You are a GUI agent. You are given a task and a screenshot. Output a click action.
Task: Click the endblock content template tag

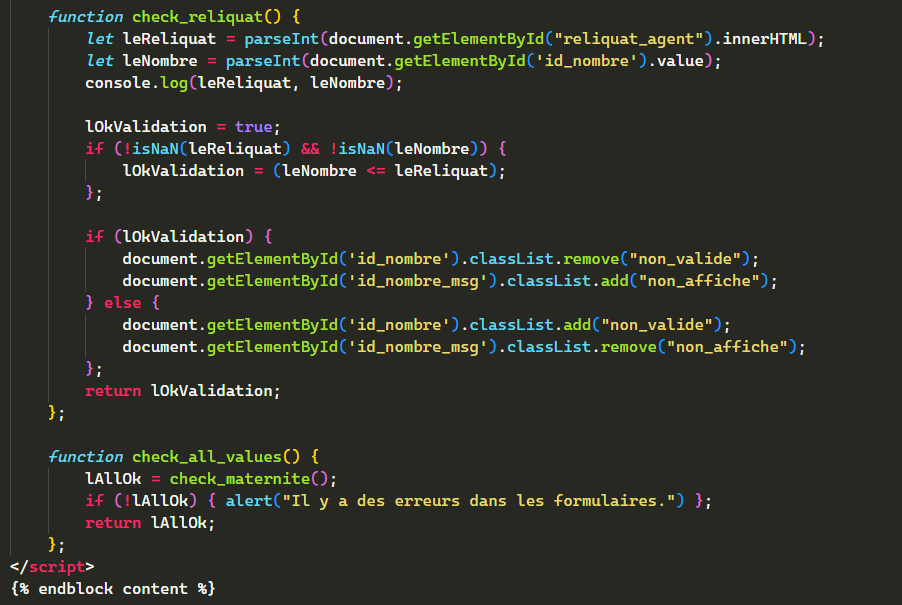click(113, 589)
